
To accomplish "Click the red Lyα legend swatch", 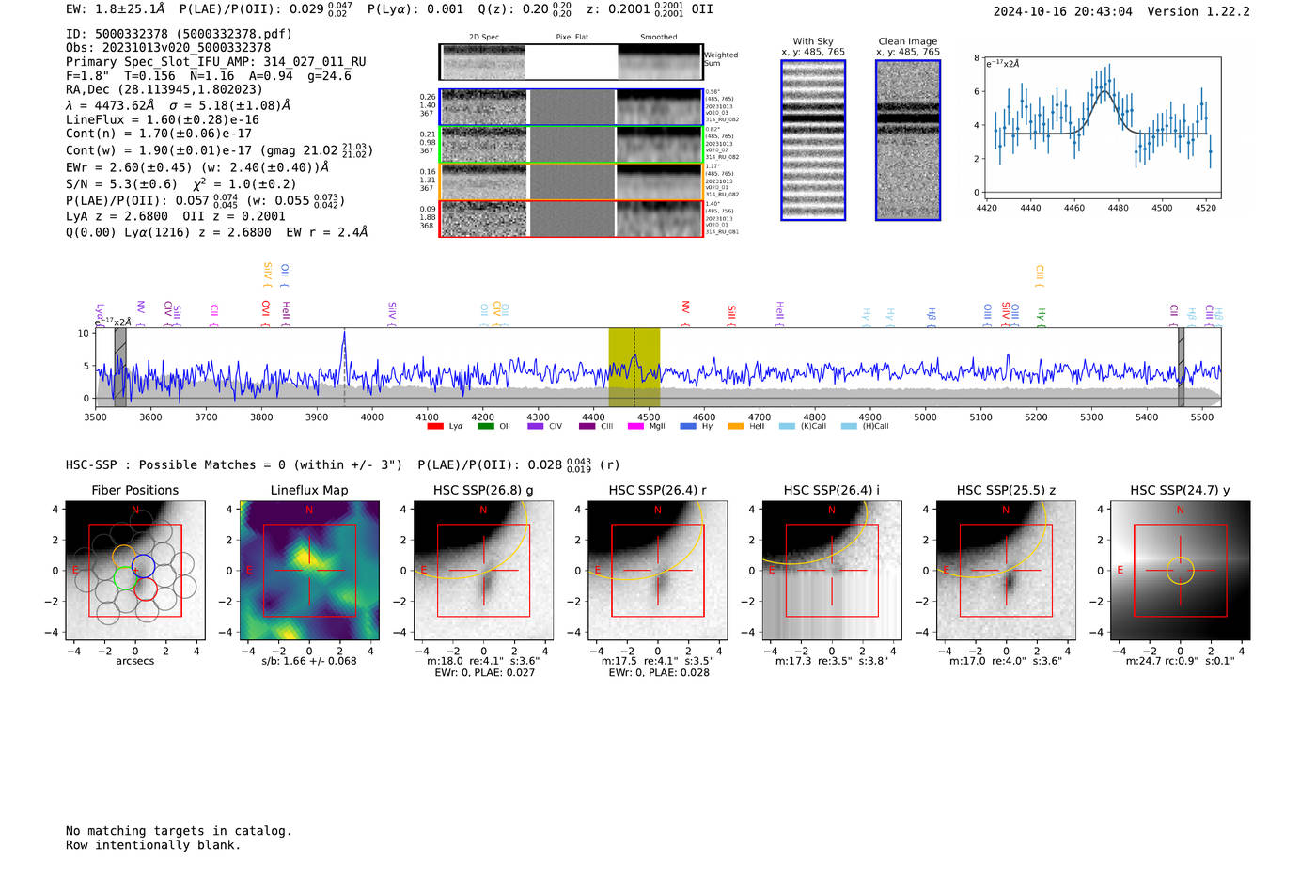I will (x=435, y=426).
